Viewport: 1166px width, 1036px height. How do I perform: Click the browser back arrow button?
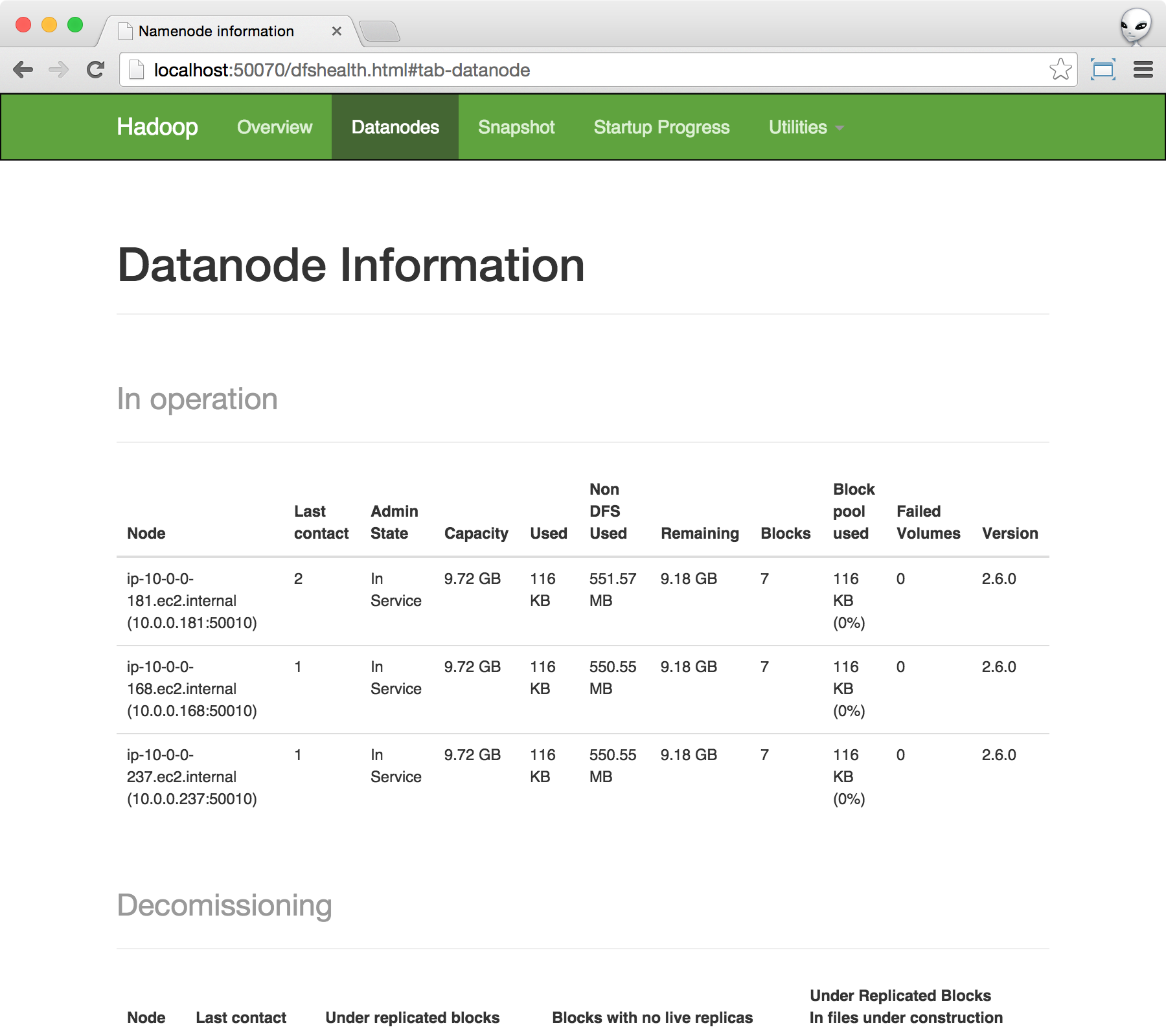(23, 70)
